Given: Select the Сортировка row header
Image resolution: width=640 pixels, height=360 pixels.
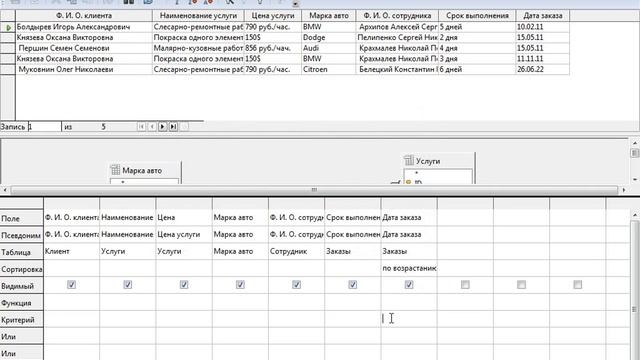Looking at the screenshot, I should tap(22, 269).
